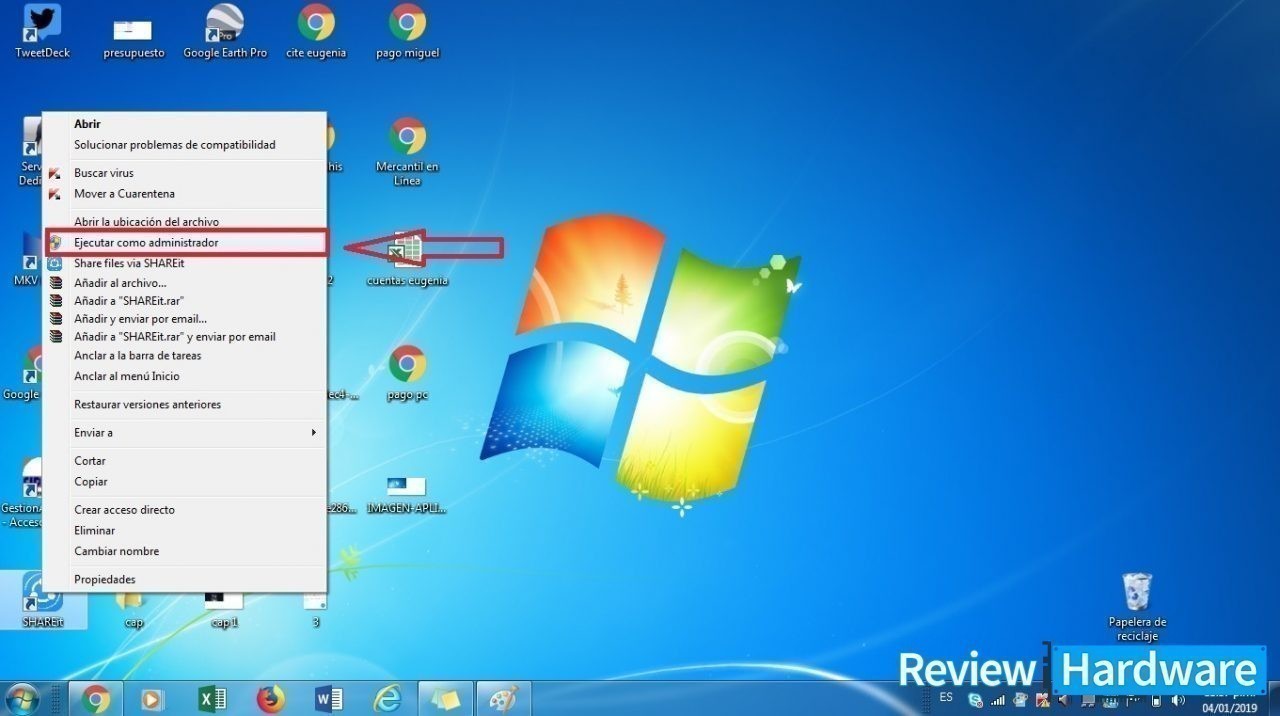Open Paint from the taskbar
1280x716 pixels.
coord(503,699)
